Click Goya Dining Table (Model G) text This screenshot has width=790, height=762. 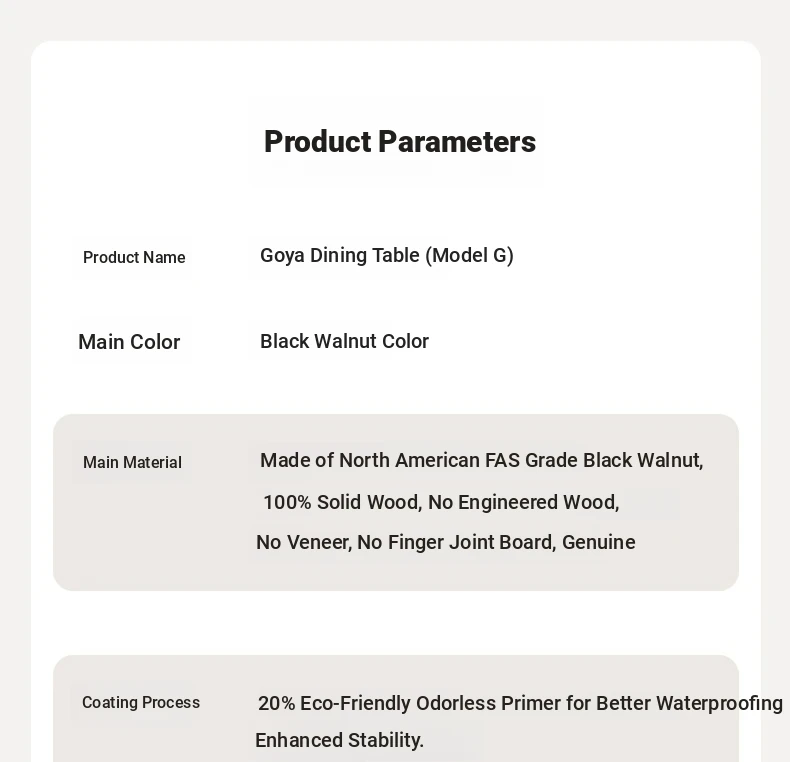387,256
